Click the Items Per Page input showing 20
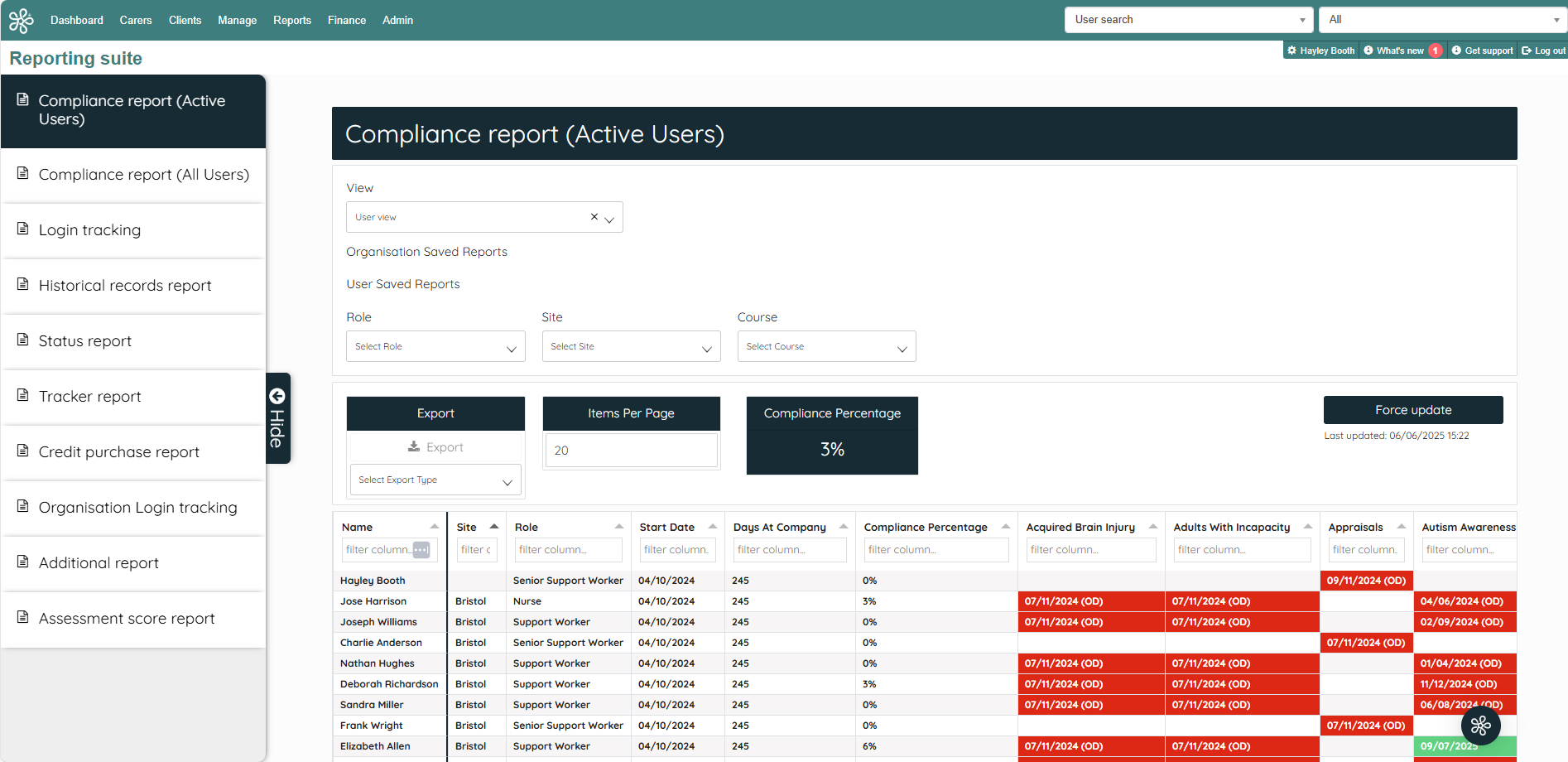The height and width of the screenshot is (762, 1568). coord(631,450)
